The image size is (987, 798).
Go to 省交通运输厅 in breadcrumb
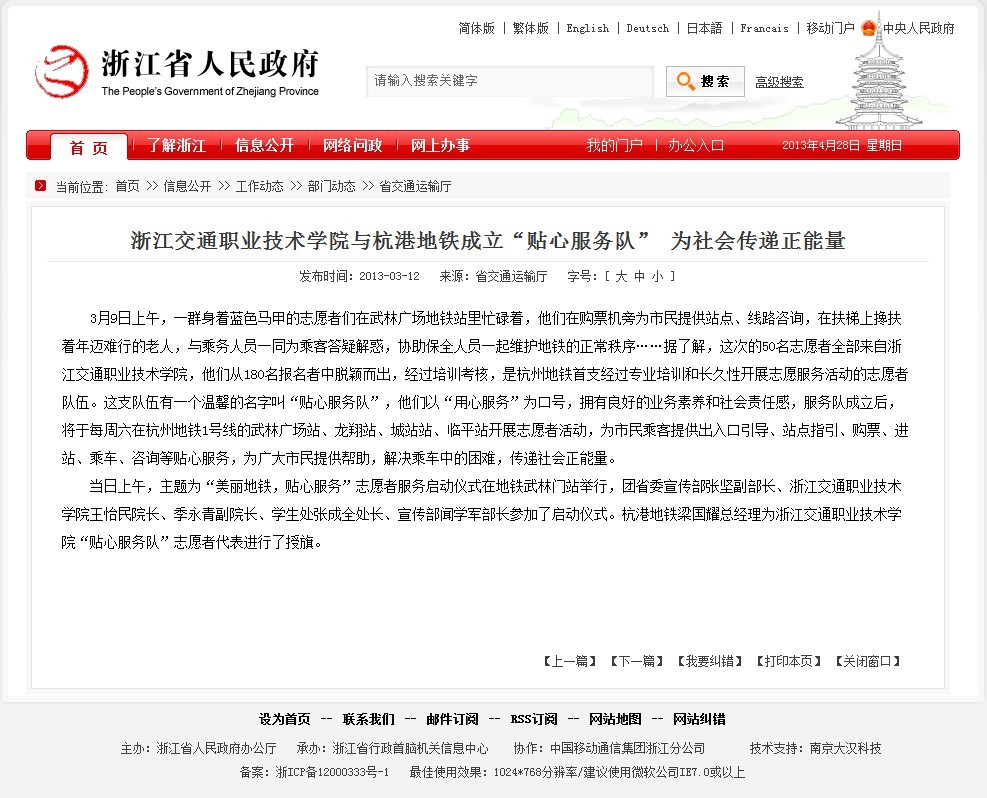(415, 186)
